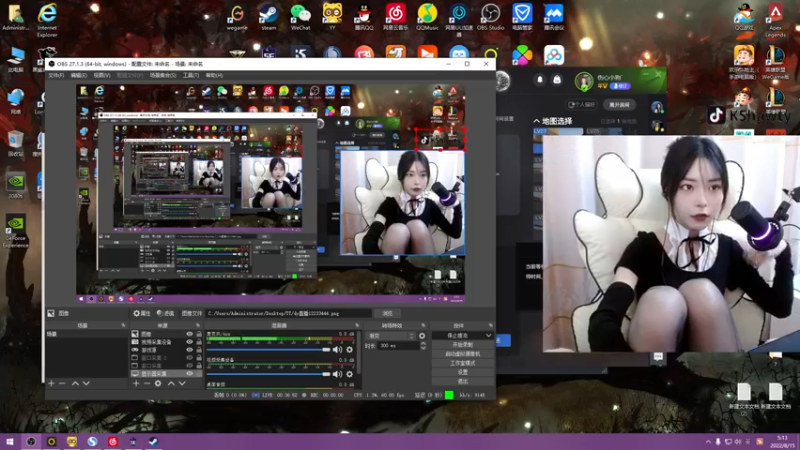Viewport: 800px width, 450px height.
Task: Enable 工作室模式 studio mode
Action: 463,363
